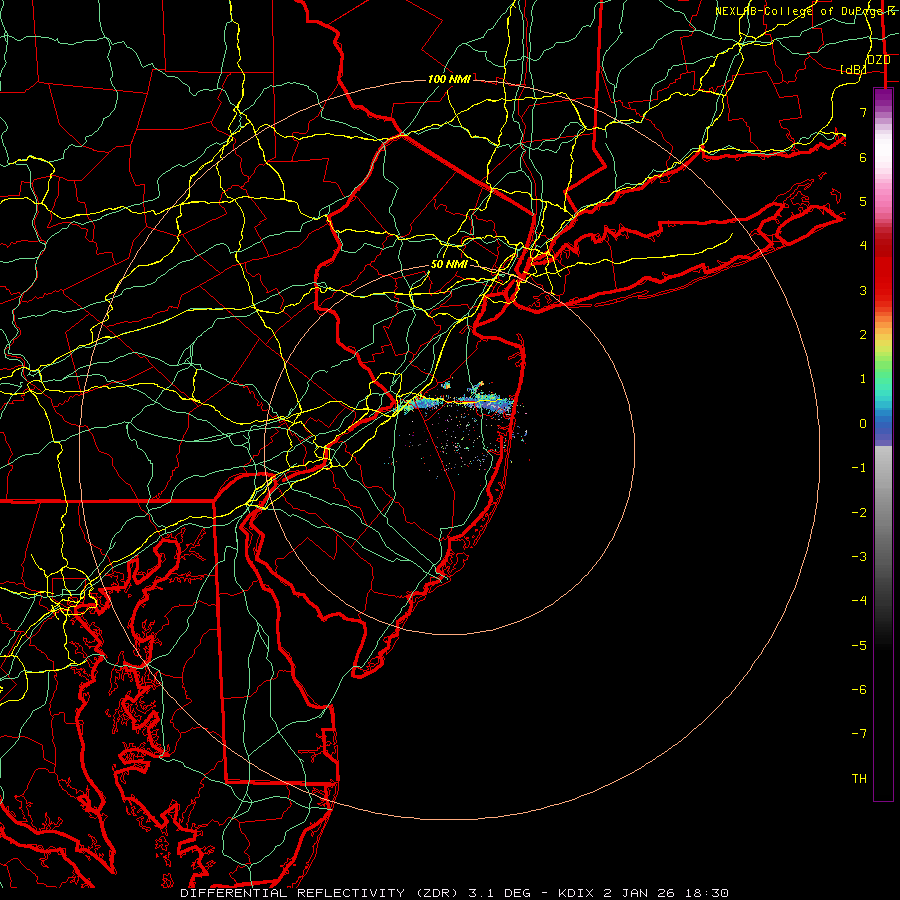Click the '4' value on the color scale
The height and width of the screenshot is (900, 900).
863,246
